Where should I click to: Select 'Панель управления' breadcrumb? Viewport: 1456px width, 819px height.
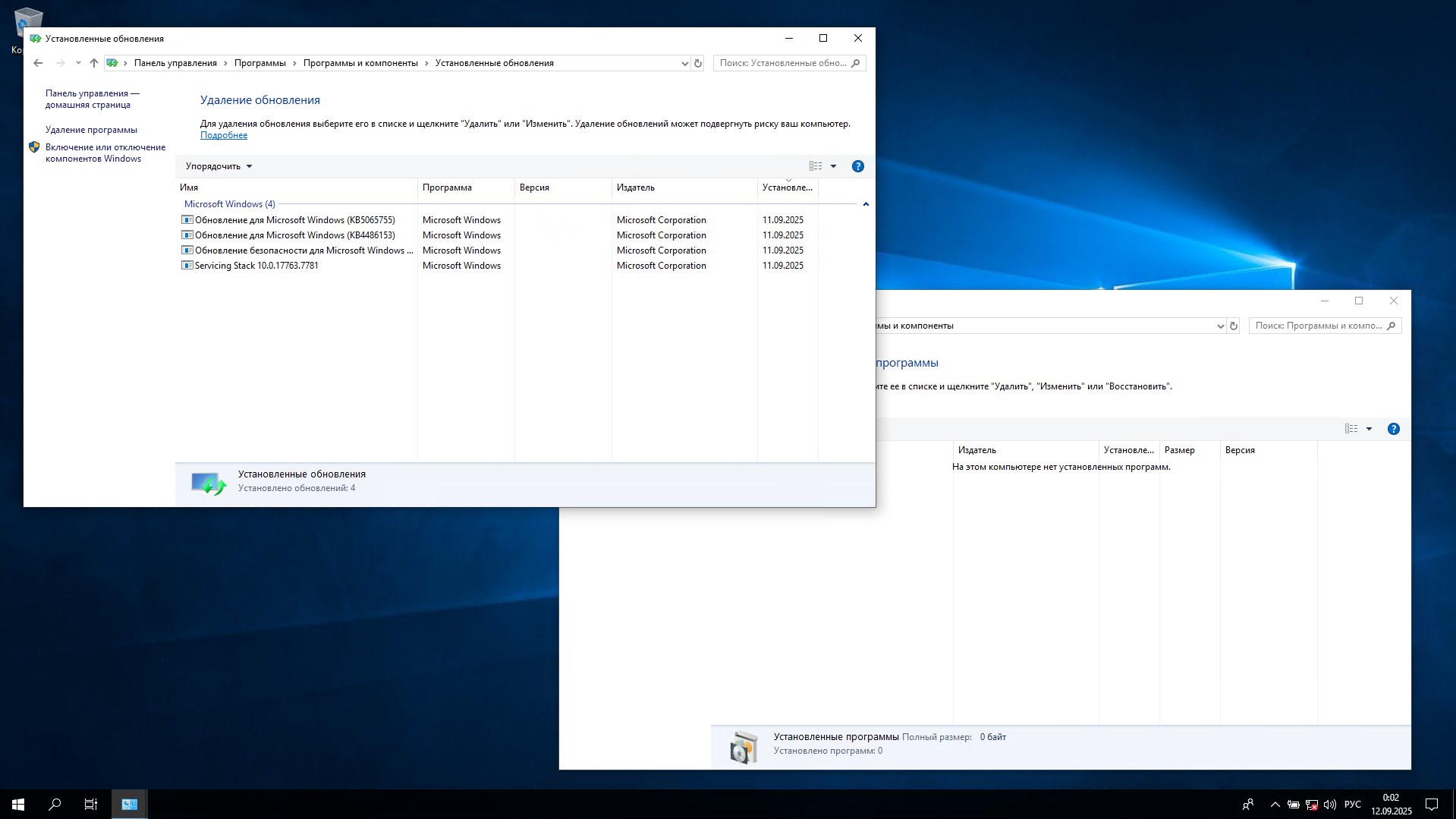point(175,63)
